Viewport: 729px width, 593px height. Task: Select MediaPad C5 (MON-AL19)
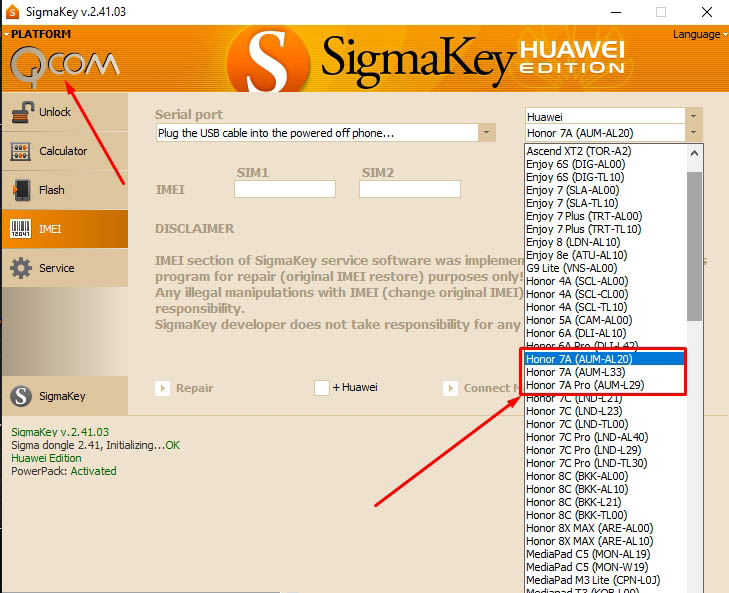605,554
